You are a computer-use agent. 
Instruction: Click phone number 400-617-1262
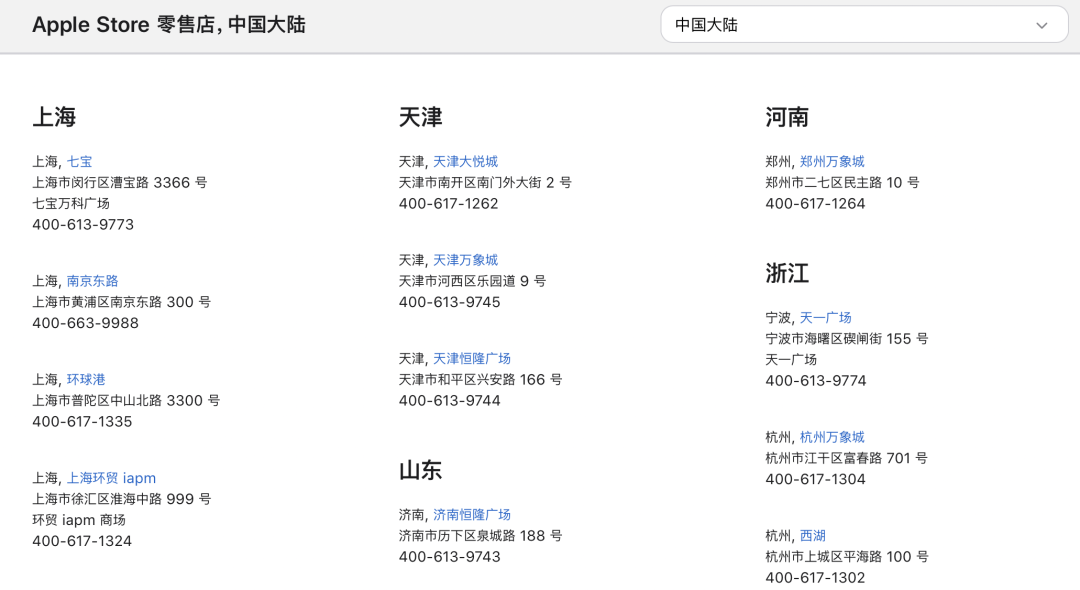click(x=448, y=204)
